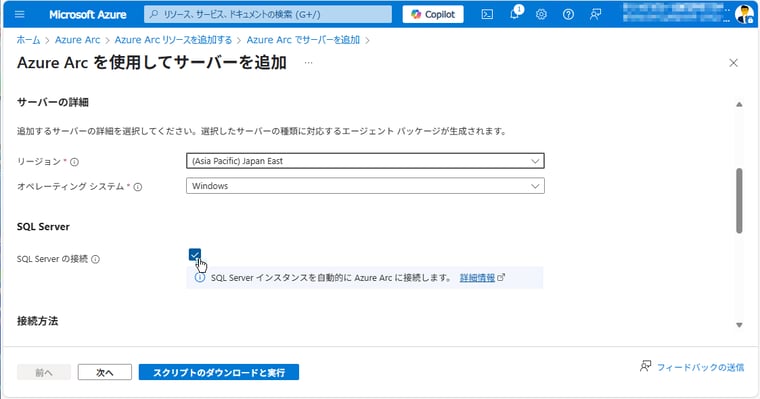760x399 pixels.
Task: Open Copilot
Action: coord(433,15)
